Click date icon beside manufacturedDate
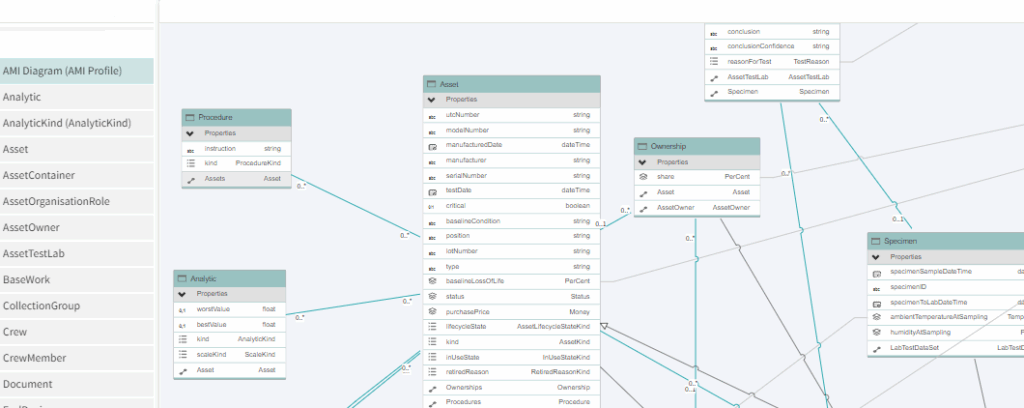This screenshot has height=408, width=1024. [x=432, y=146]
